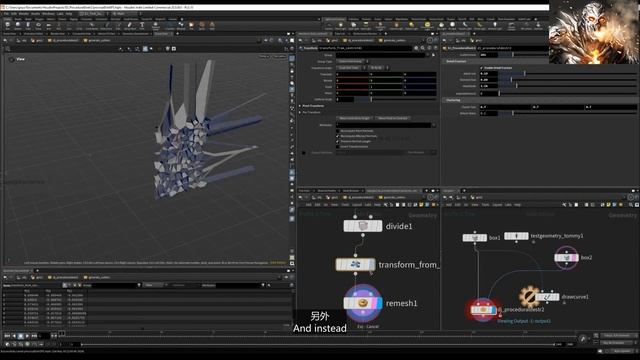Screen dimensions: 640x360
Task: Click the Attributes input field
Action: coord(383,125)
